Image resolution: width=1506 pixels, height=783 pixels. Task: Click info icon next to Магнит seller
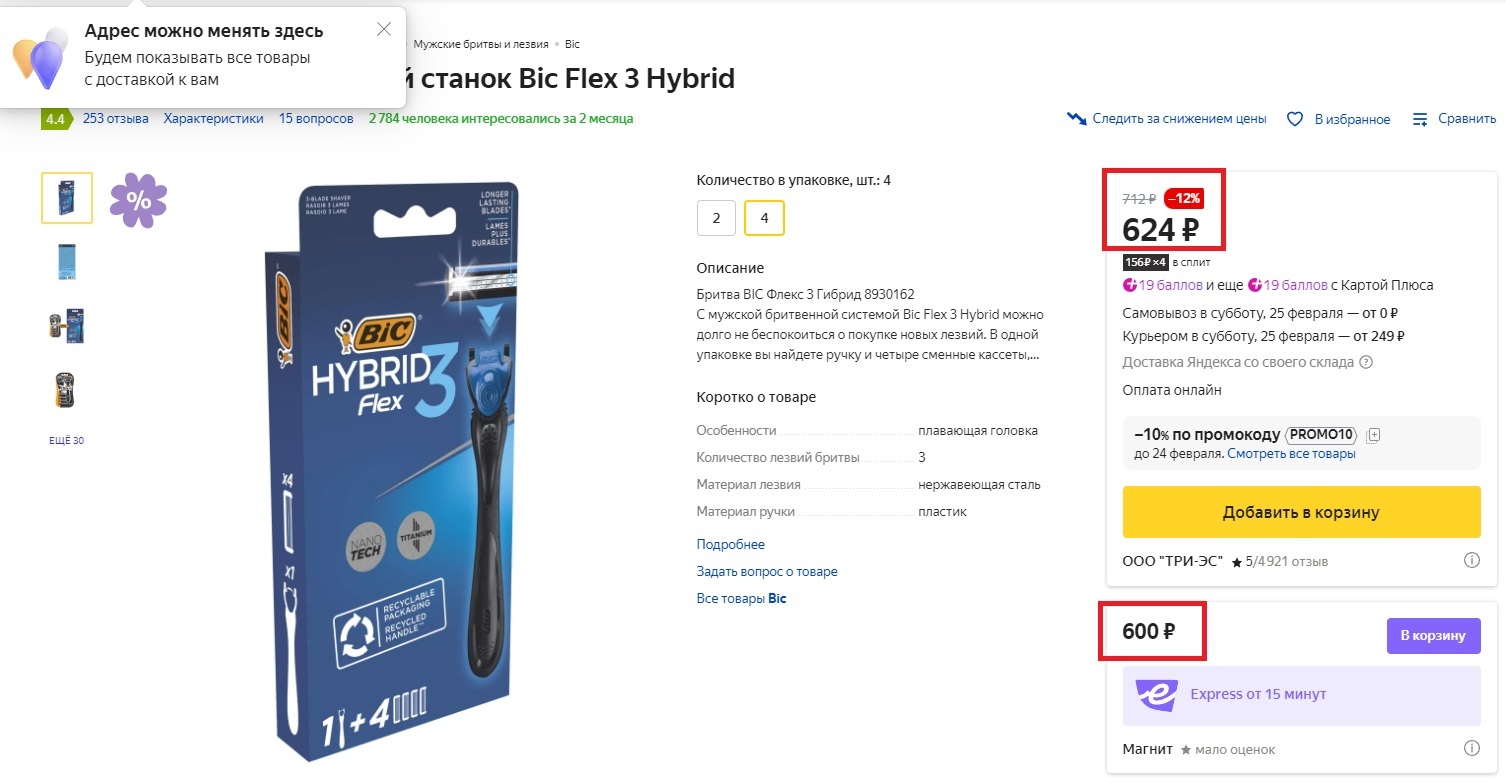(1471, 748)
